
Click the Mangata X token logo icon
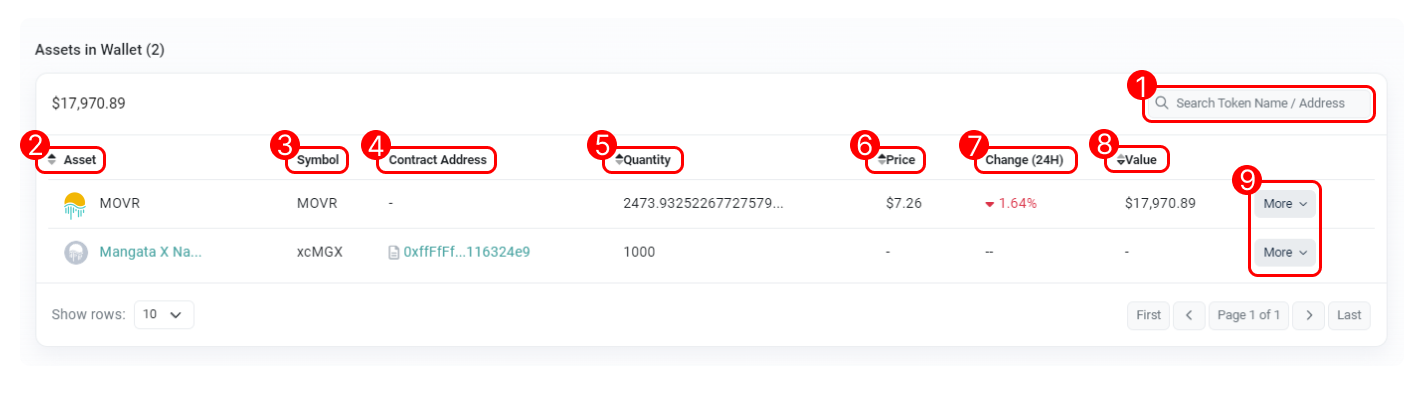tap(76, 253)
